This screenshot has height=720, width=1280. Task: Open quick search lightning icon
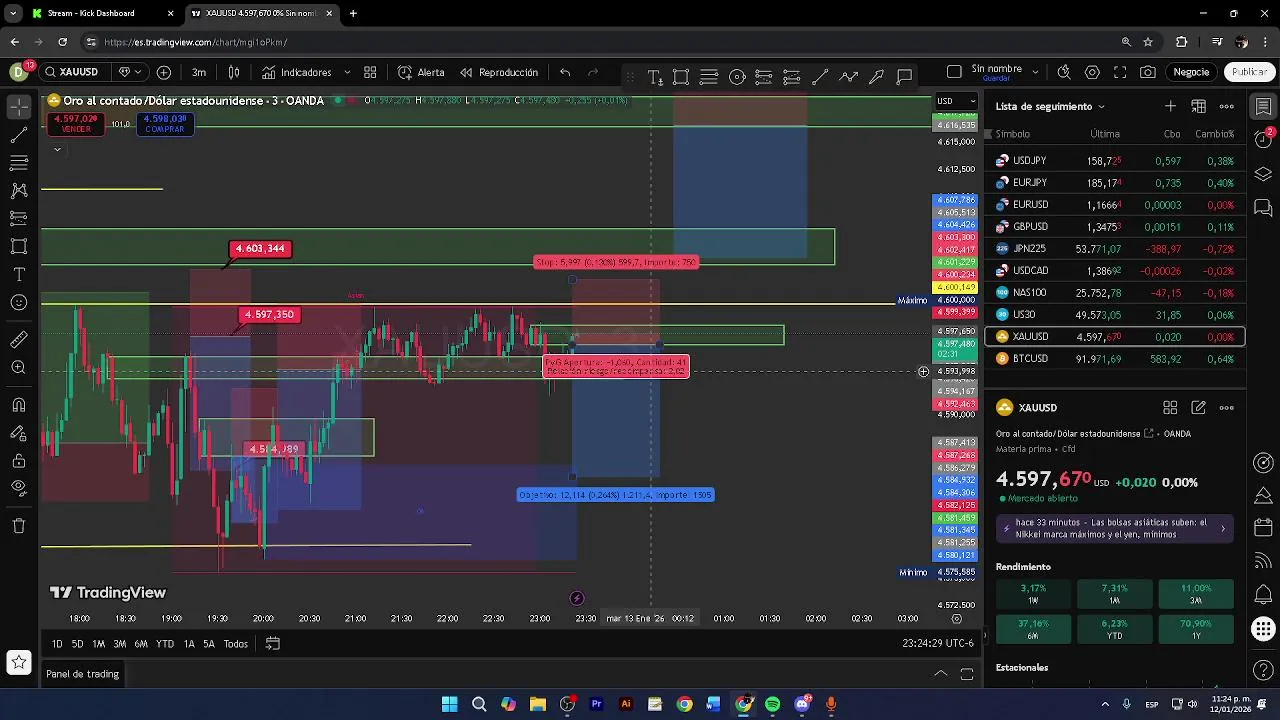tap(1064, 72)
